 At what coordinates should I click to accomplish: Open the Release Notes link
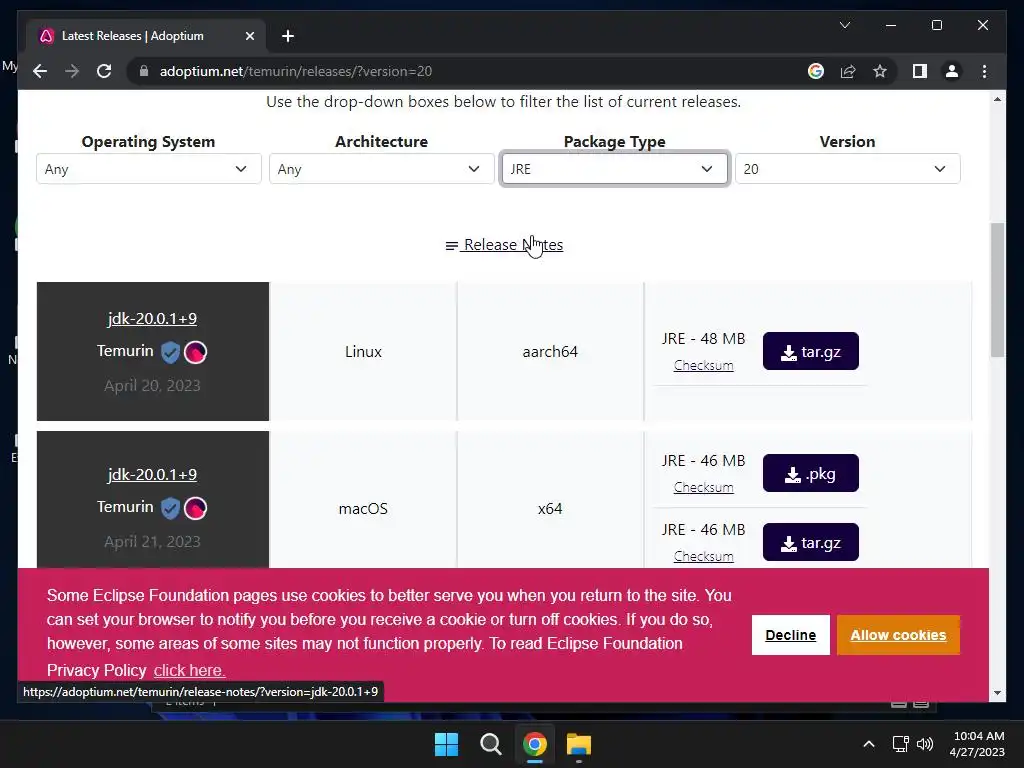coord(504,245)
